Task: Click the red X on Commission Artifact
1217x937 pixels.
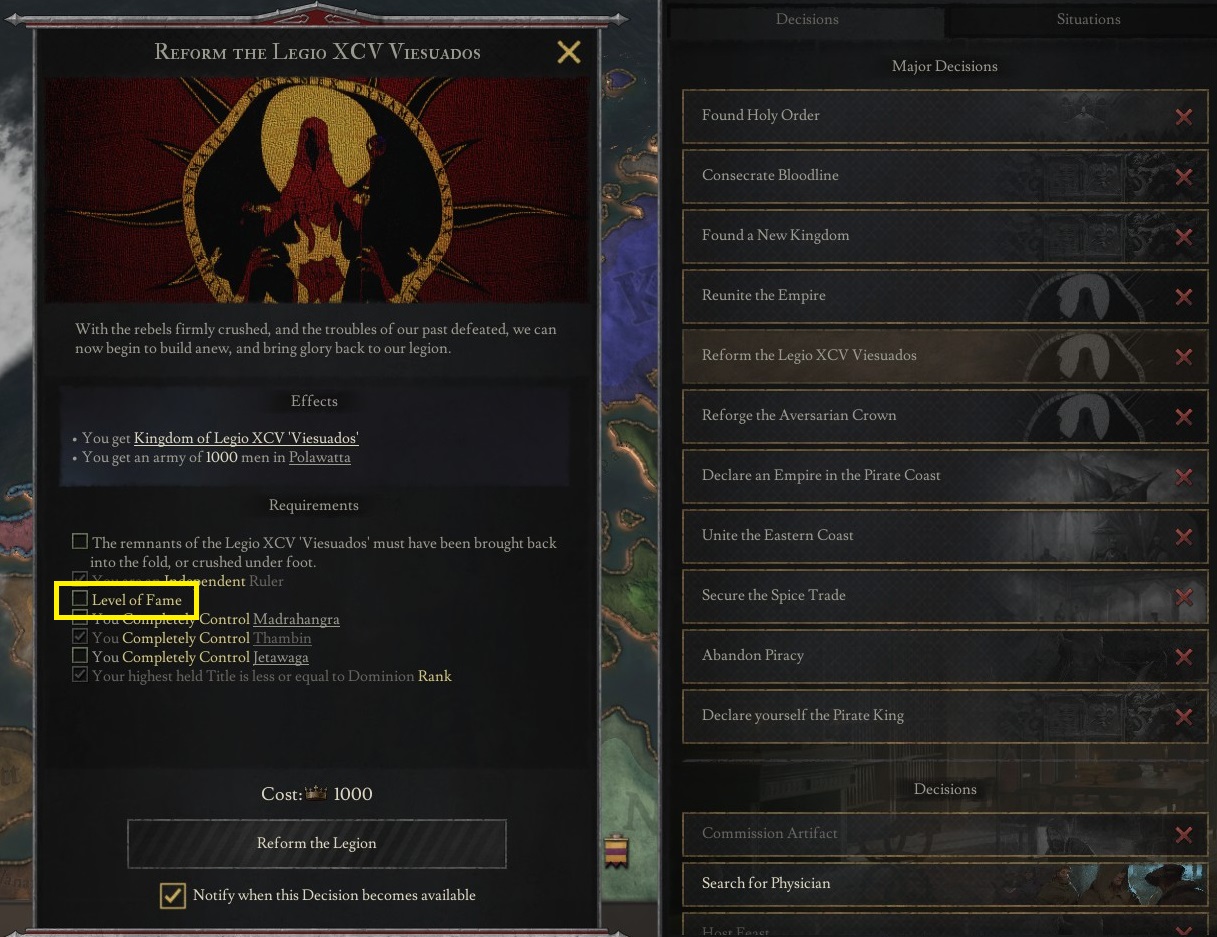Action: [x=1183, y=834]
